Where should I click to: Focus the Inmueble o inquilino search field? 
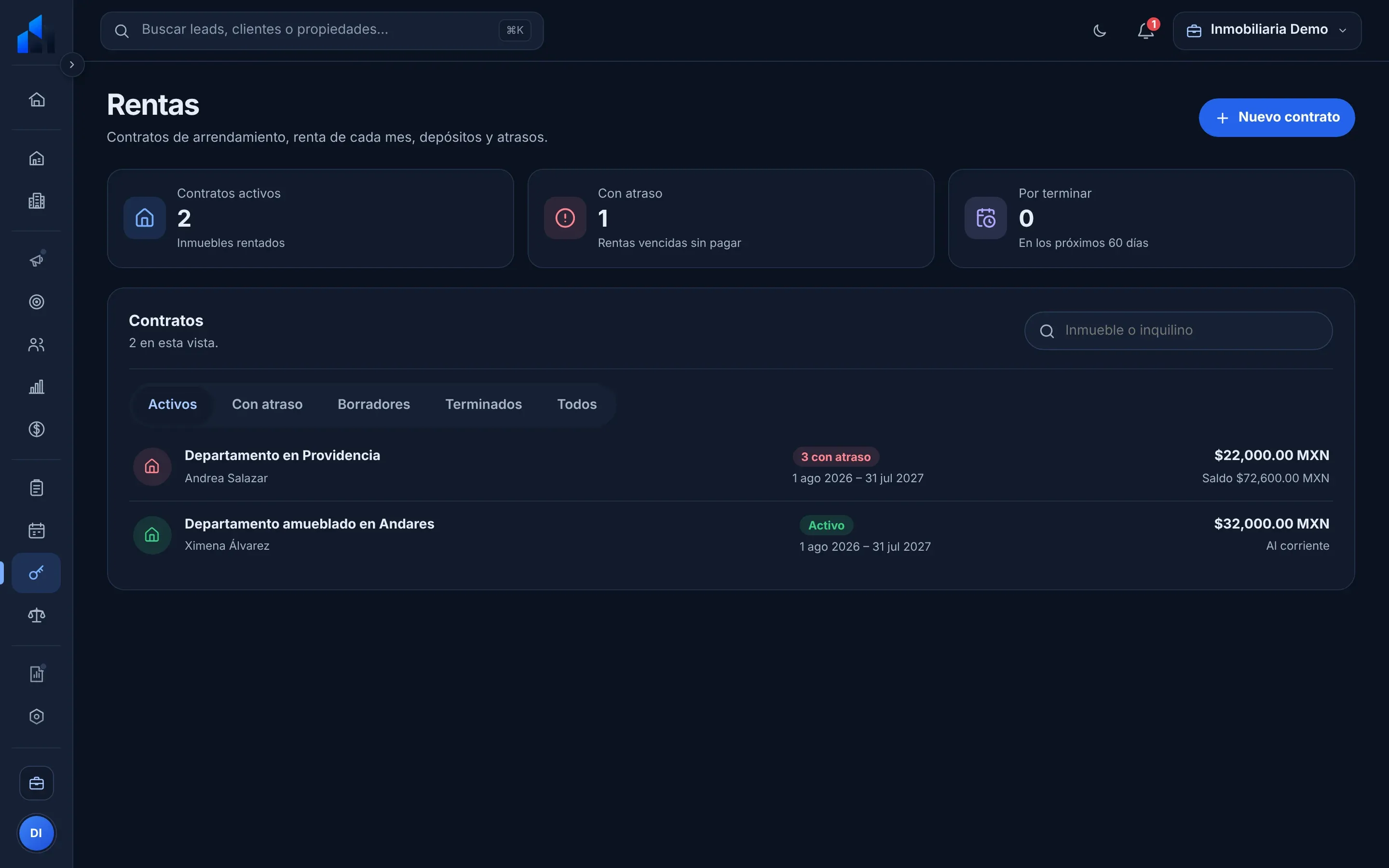point(1178,331)
